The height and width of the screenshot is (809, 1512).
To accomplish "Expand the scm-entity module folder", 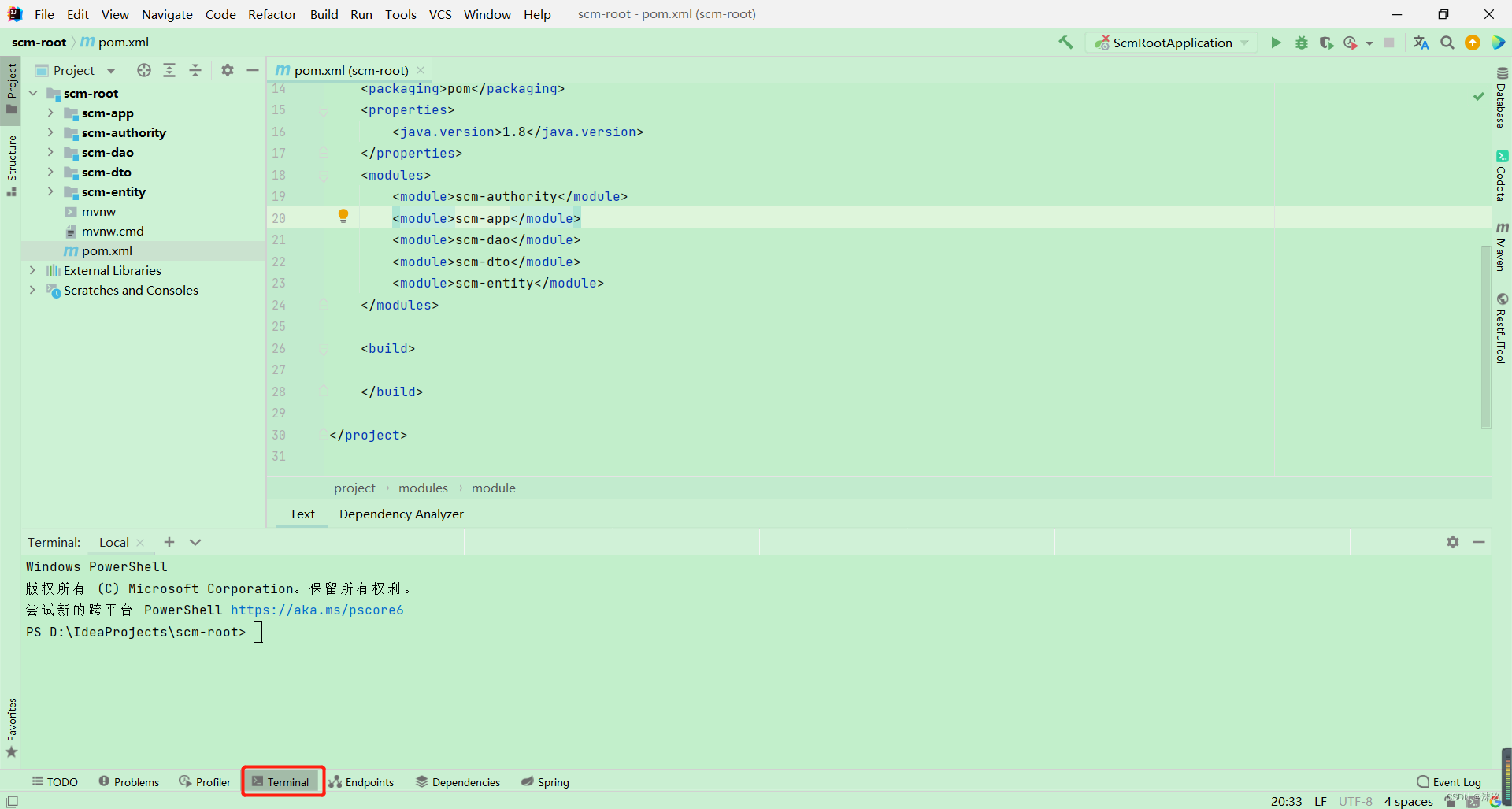I will coord(50,191).
